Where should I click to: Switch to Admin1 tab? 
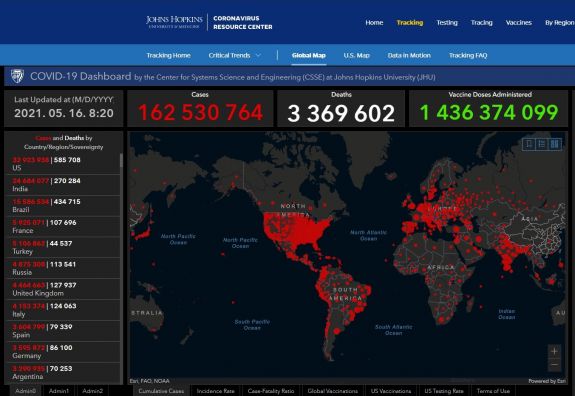59,391
